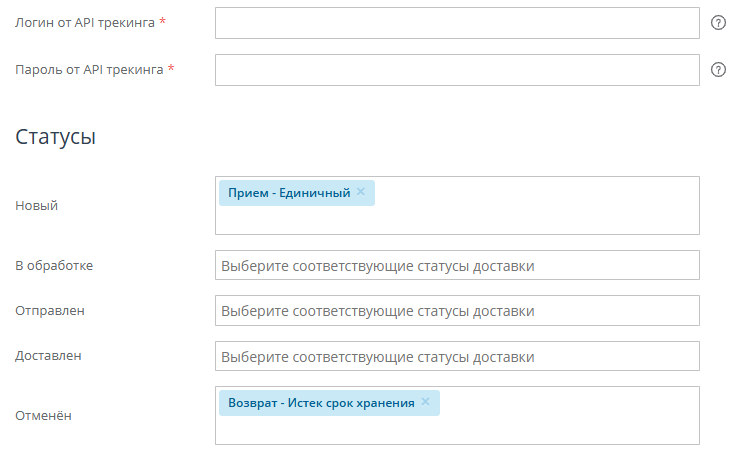Select the 'Возврат - Истек срок хранения' tag text
Image resolution: width=741 pixels, height=454 pixels.
click(320, 403)
